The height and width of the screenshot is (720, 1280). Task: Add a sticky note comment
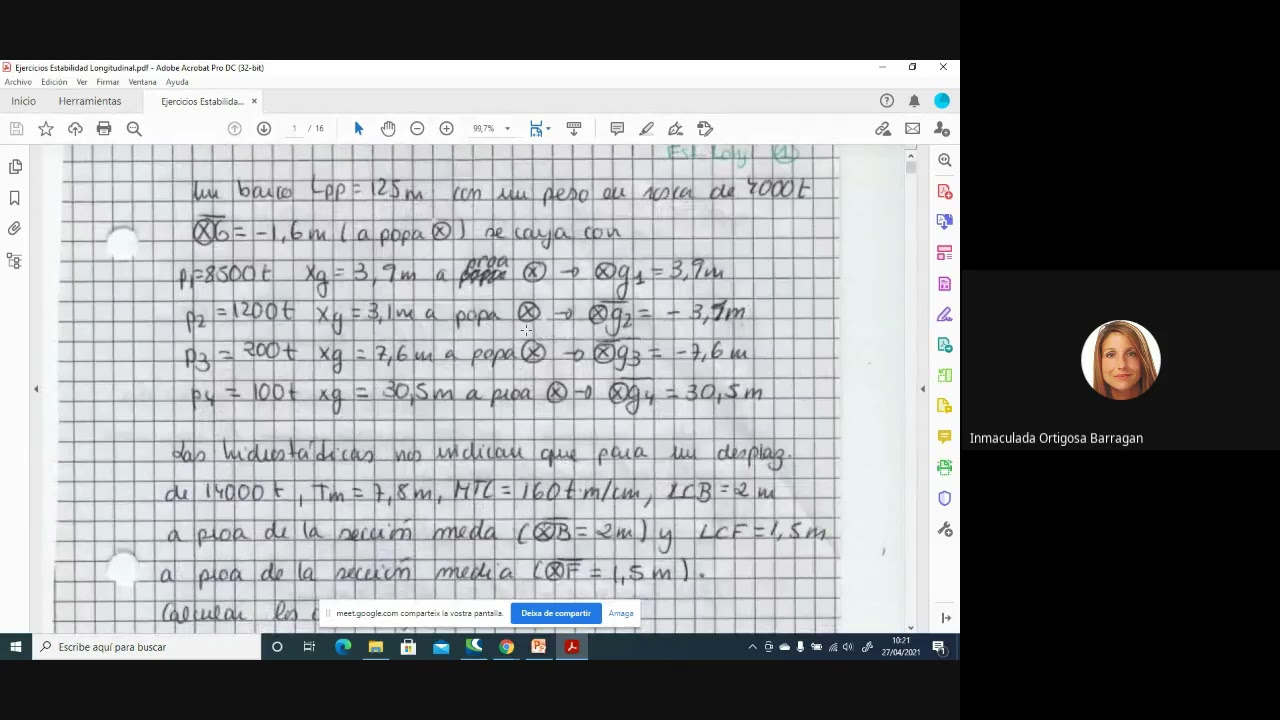617,128
